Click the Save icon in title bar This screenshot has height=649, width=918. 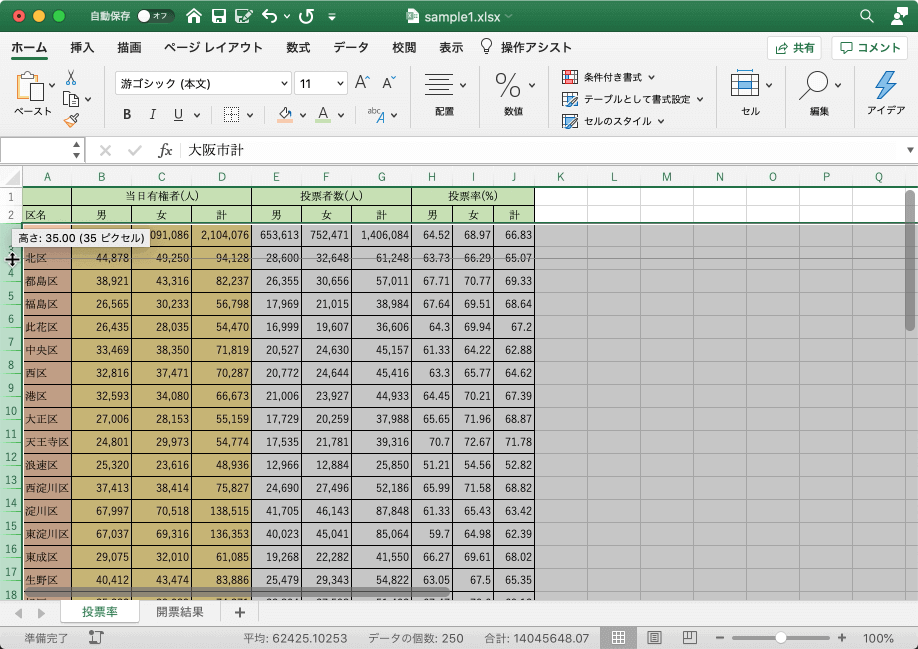point(218,16)
